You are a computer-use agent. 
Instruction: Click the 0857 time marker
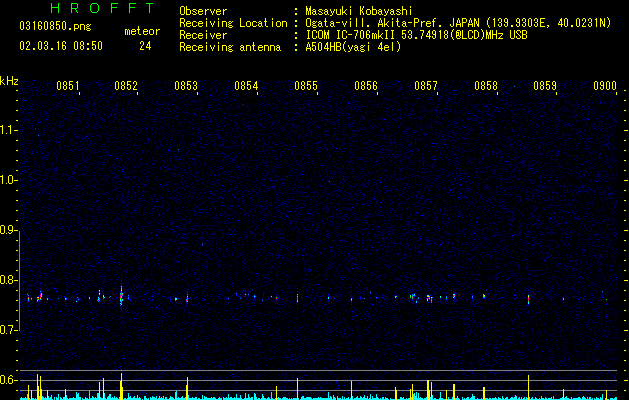coord(426,85)
